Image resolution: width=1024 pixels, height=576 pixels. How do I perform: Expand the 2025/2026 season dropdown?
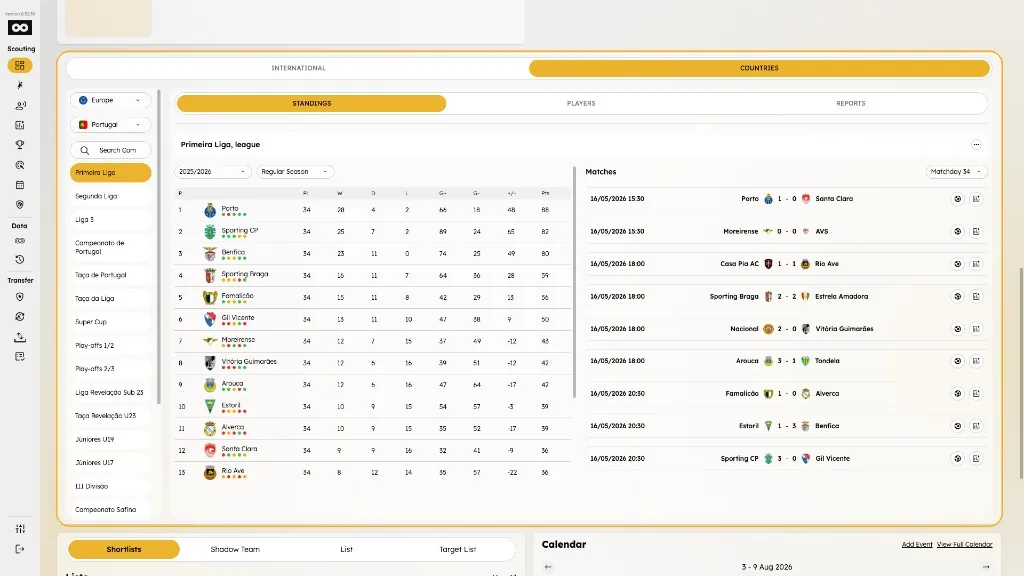pyautogui.click(x=213, y=172)
